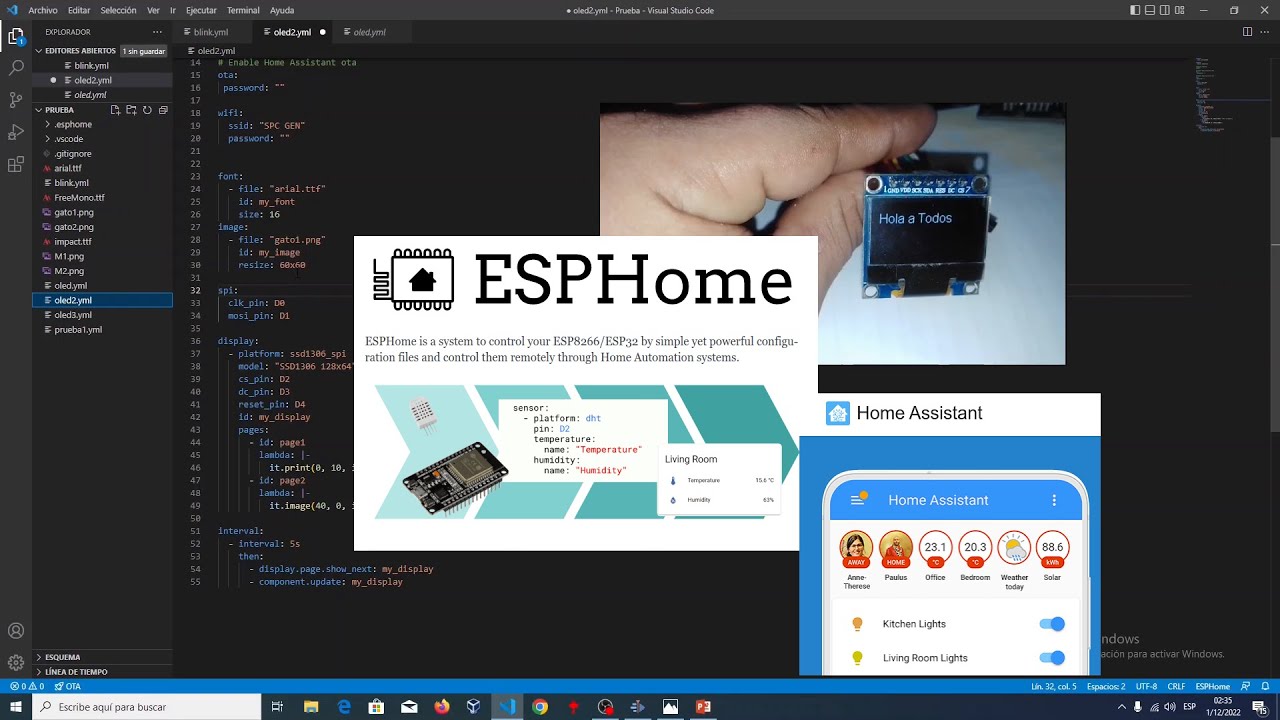Open Google Chrome from the taskbar
Image resolution: width=1280 pixels, height=720 pixels.
(x=540, y=707)
